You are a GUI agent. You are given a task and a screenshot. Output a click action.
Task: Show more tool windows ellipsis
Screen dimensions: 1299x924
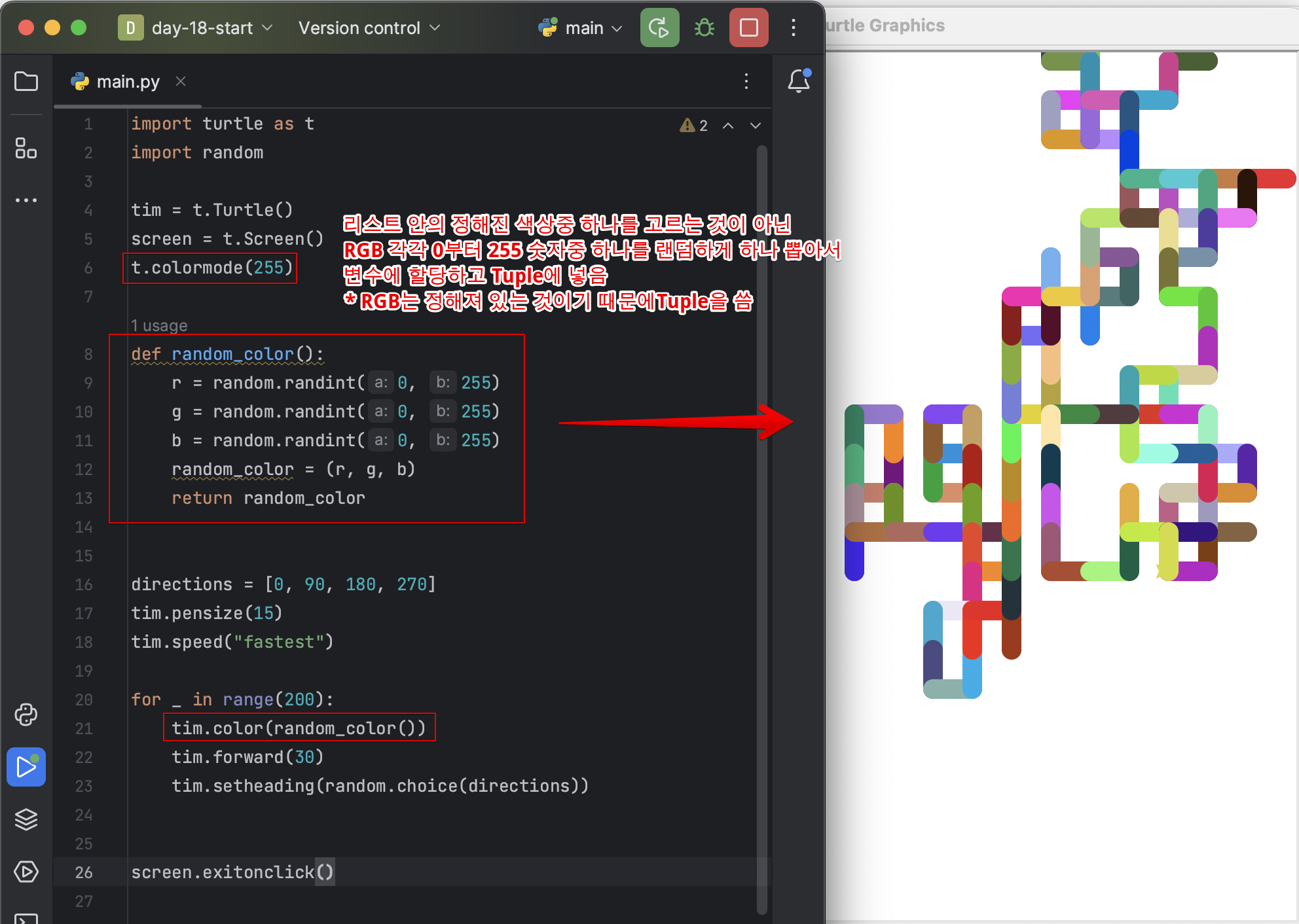[26, 200]
